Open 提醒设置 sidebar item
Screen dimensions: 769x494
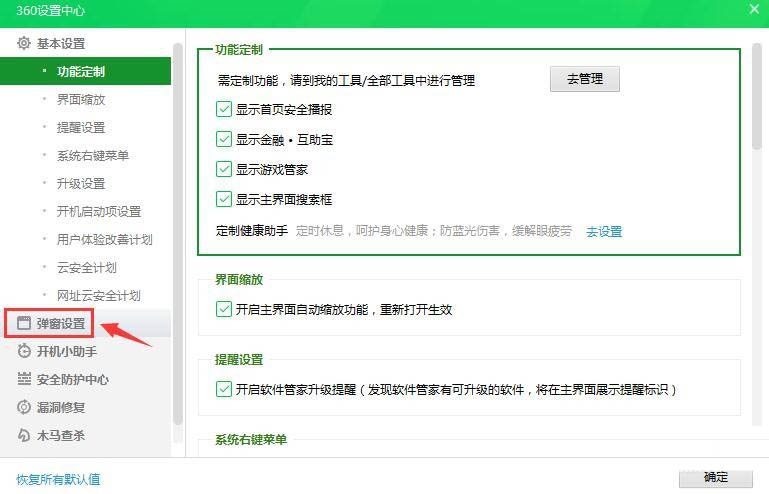(81, 128)
